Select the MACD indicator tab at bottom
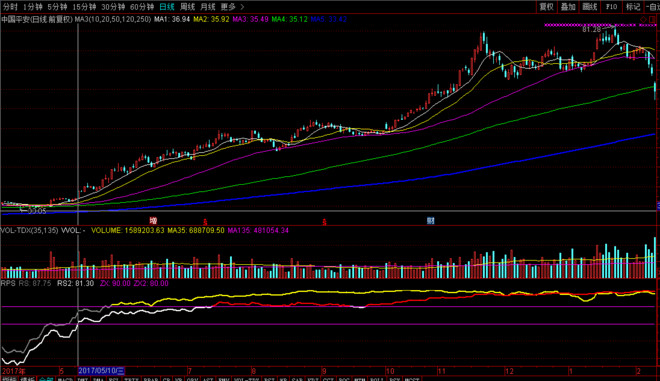Screen dimensions: 660x381 pyautogui.click(x=65, y=379)
